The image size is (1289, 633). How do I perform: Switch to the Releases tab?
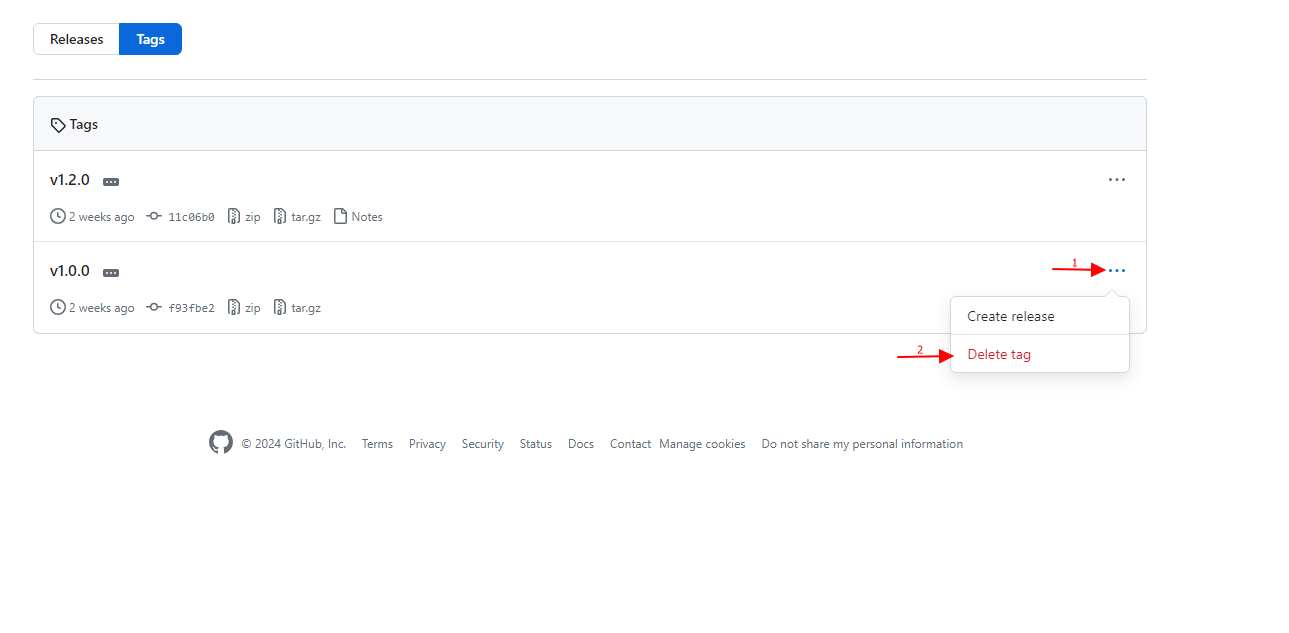coord(77,39)
